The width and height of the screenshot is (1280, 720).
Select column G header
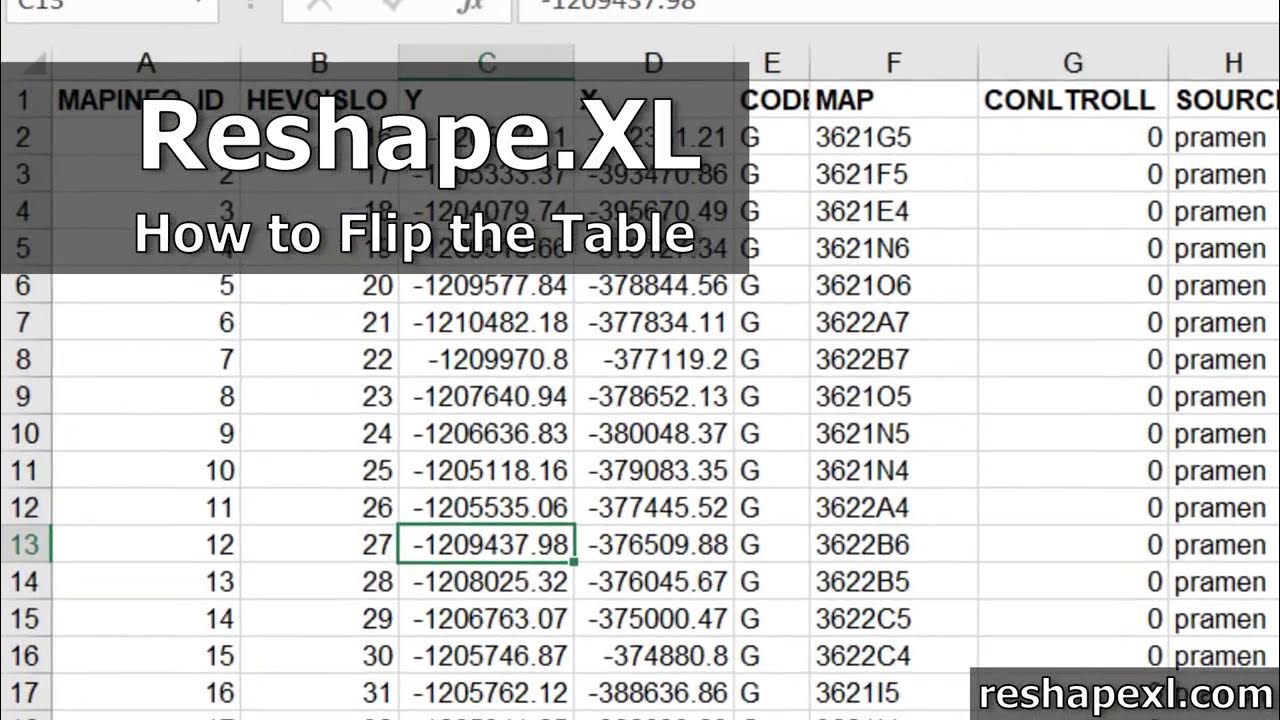[x=1073, y=63]
